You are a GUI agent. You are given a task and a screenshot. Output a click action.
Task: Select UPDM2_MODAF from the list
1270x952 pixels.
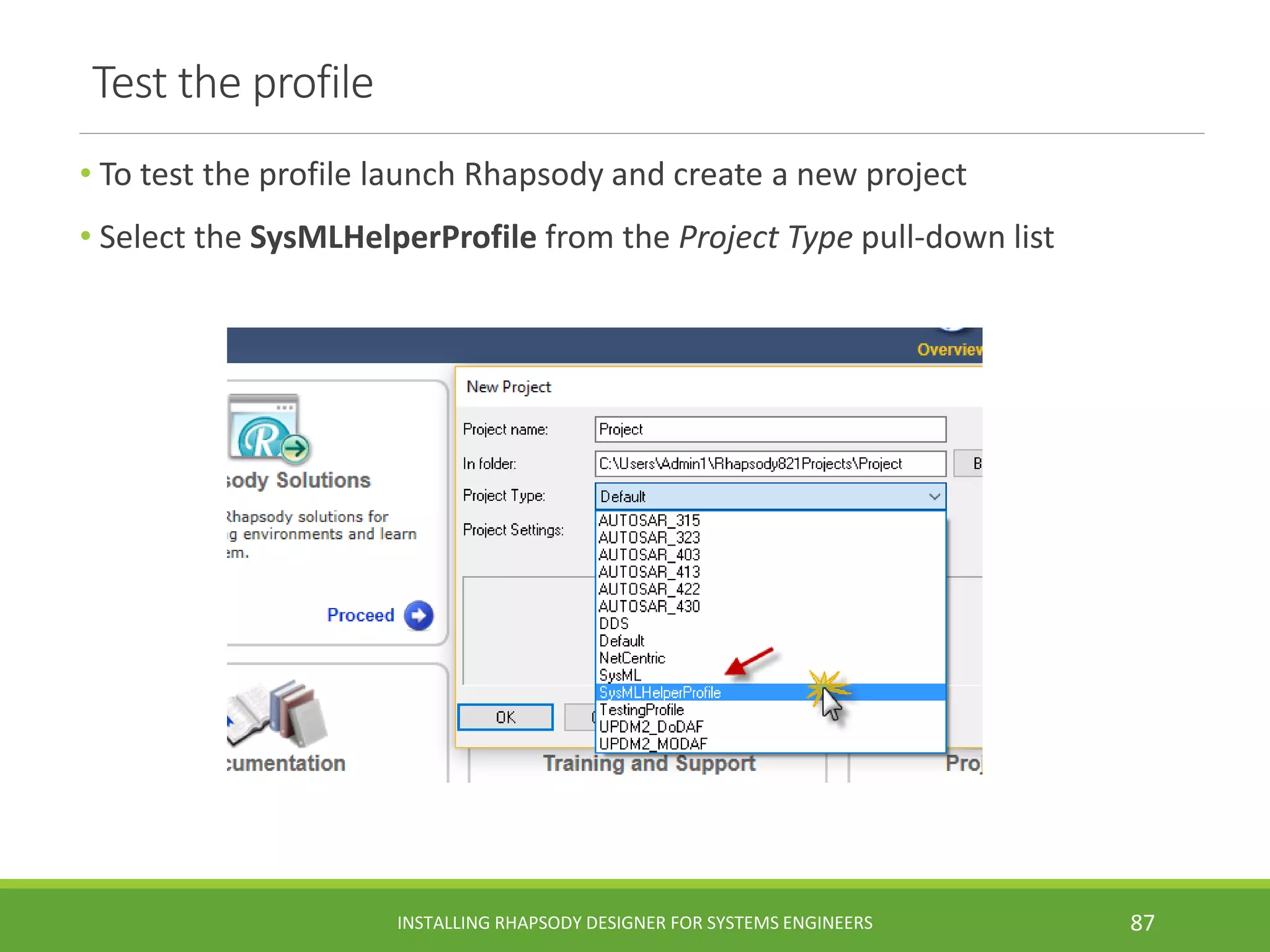pyautogui.click(x=770, y=744)
